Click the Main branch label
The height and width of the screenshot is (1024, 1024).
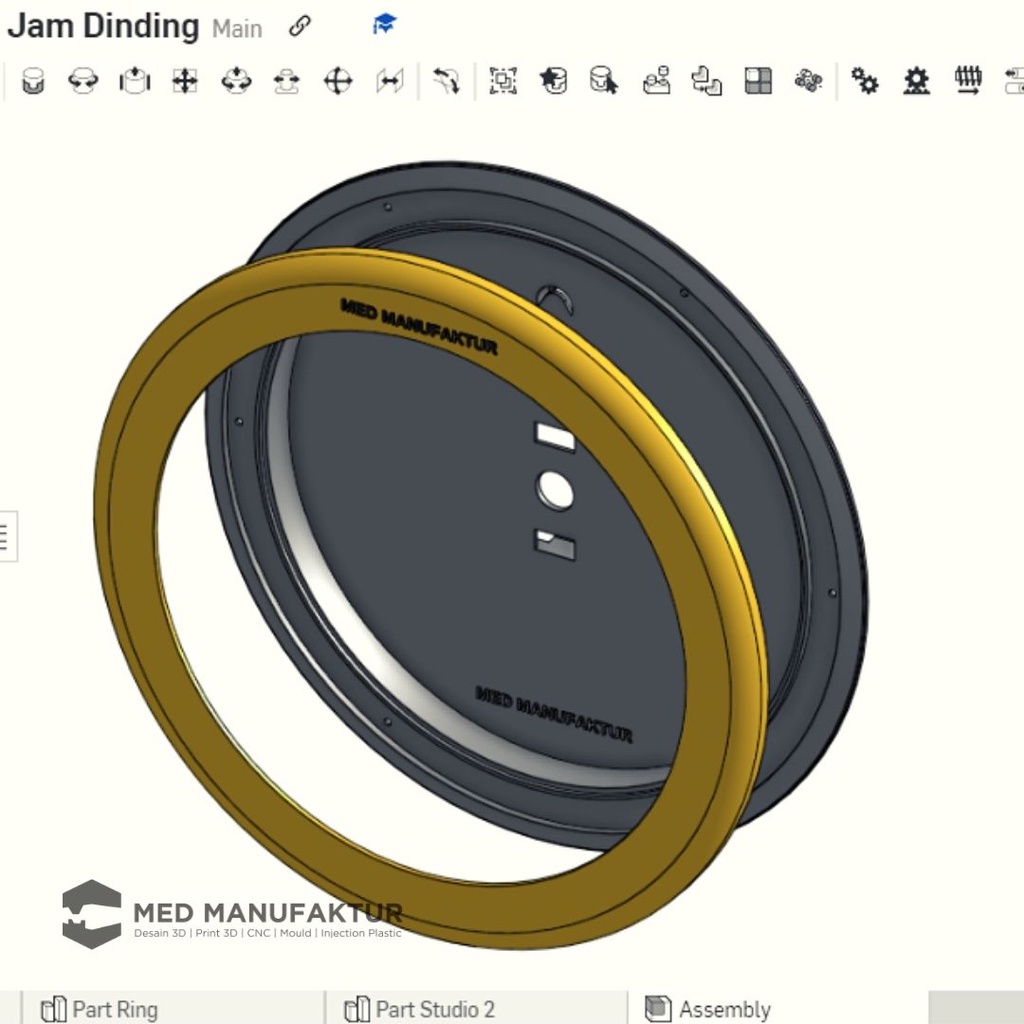coord(237,29)
